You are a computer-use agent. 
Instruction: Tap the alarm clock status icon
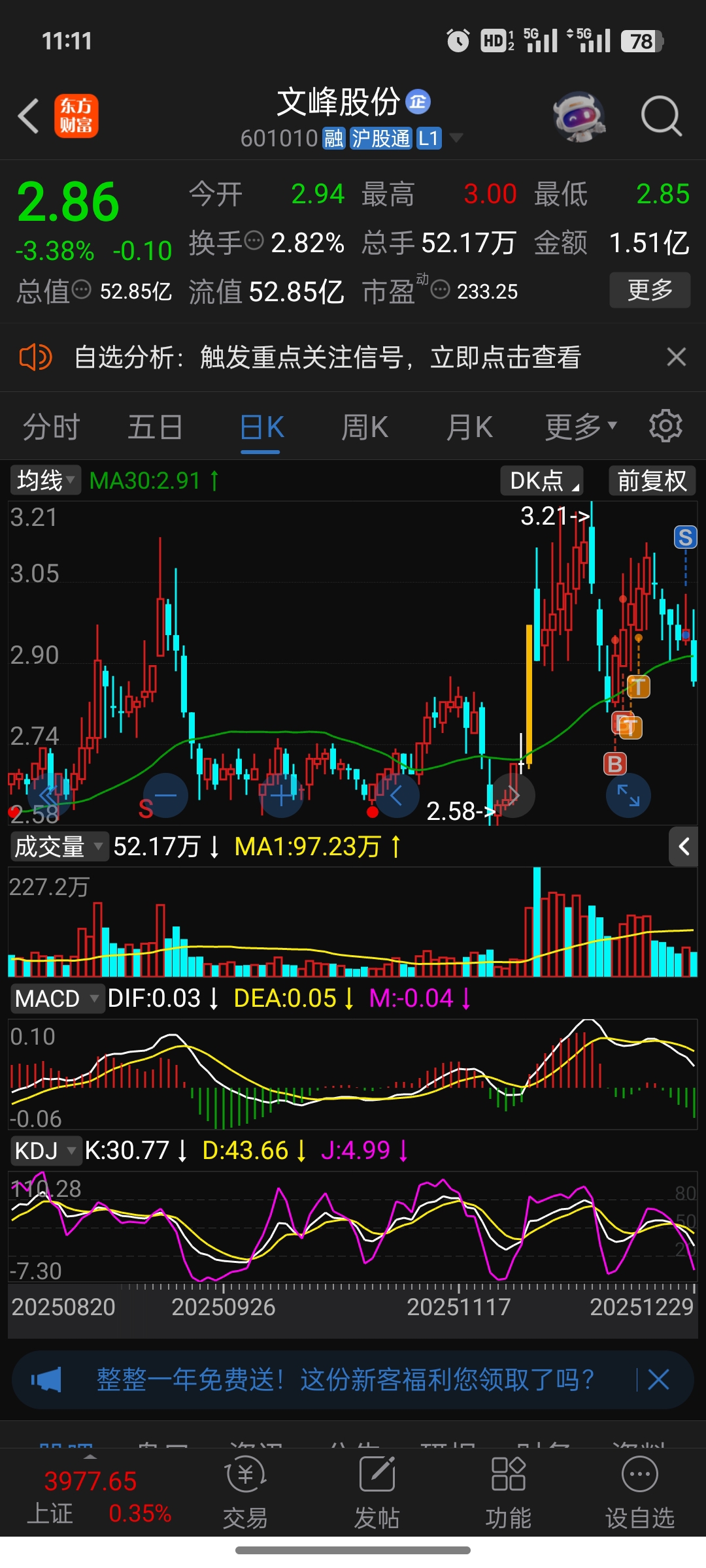pos(458,41)
